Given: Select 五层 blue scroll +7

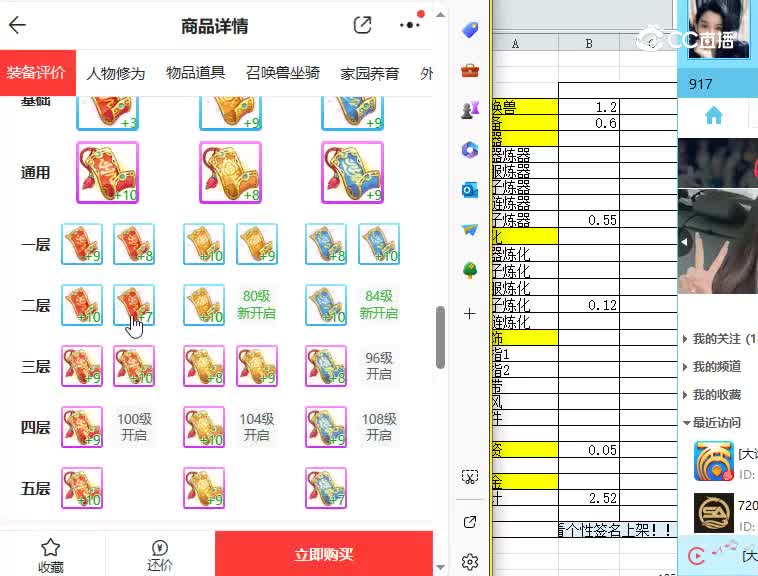Looking at the screenshot, I should 326,488.
